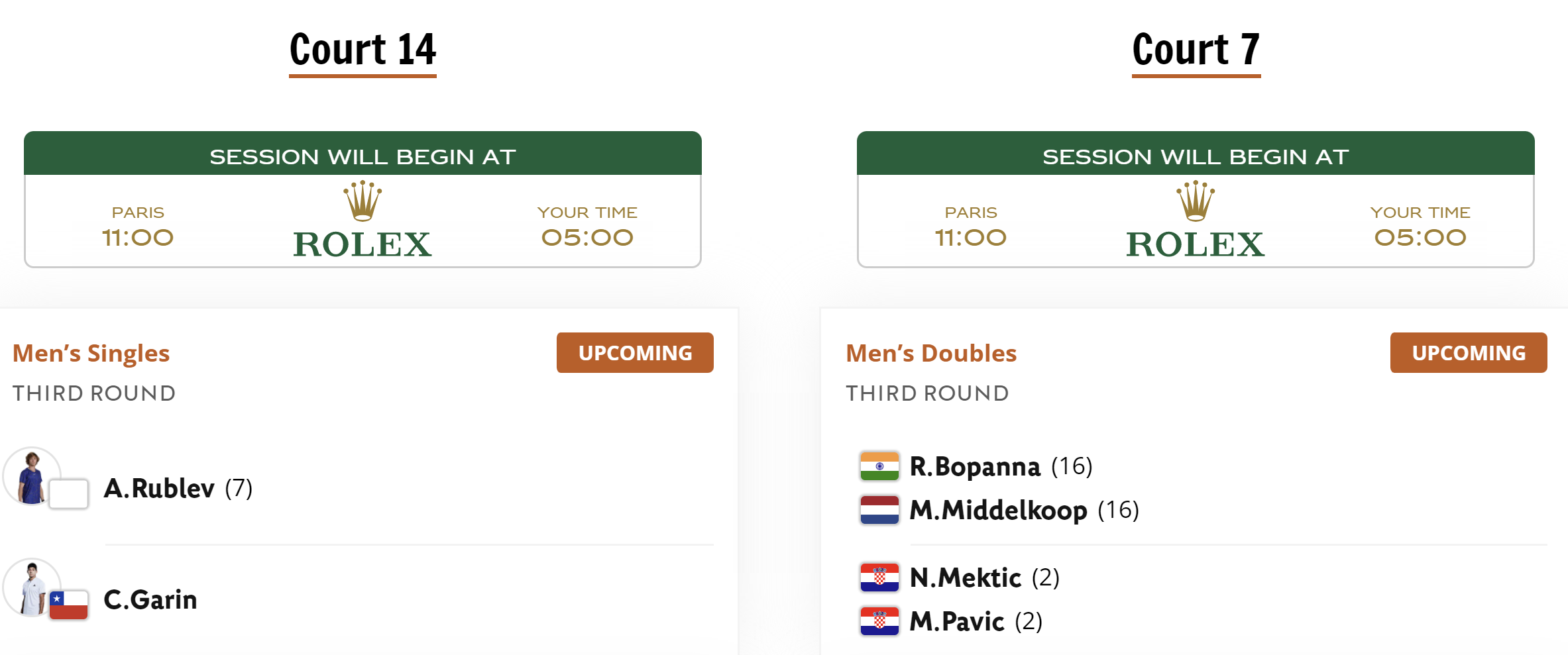Click the Rolex crown logo under Court 14

tap(363, 201)
